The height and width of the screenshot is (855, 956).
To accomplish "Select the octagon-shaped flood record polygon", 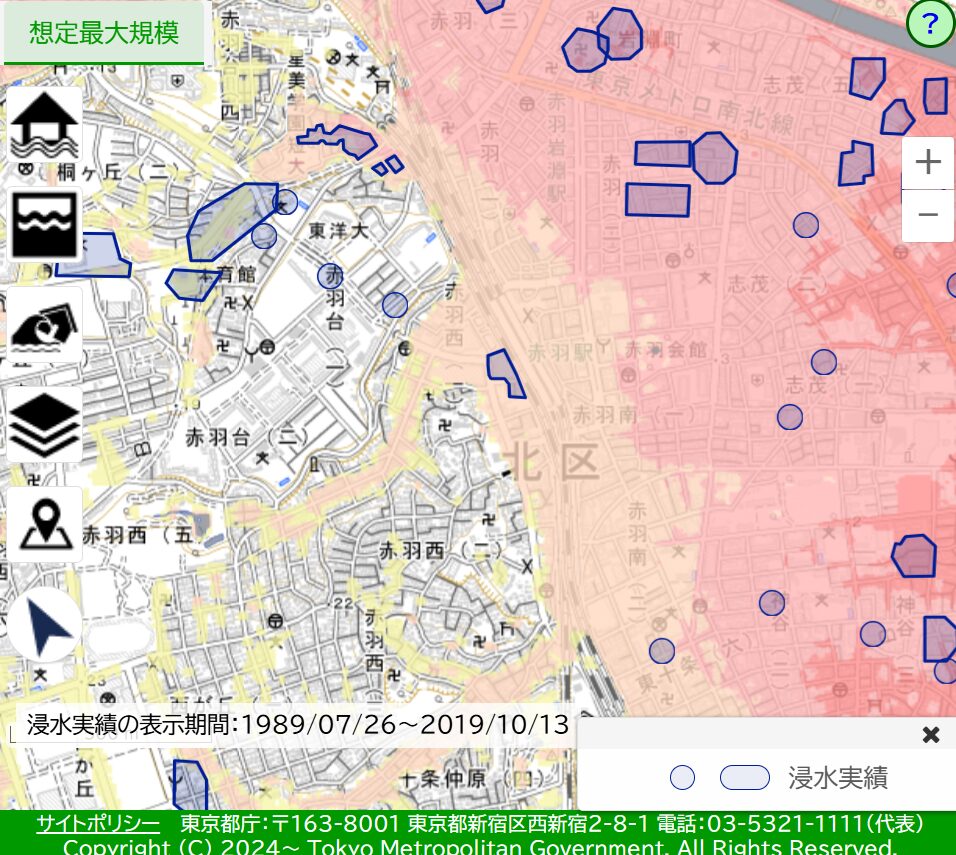I will 714,158.
